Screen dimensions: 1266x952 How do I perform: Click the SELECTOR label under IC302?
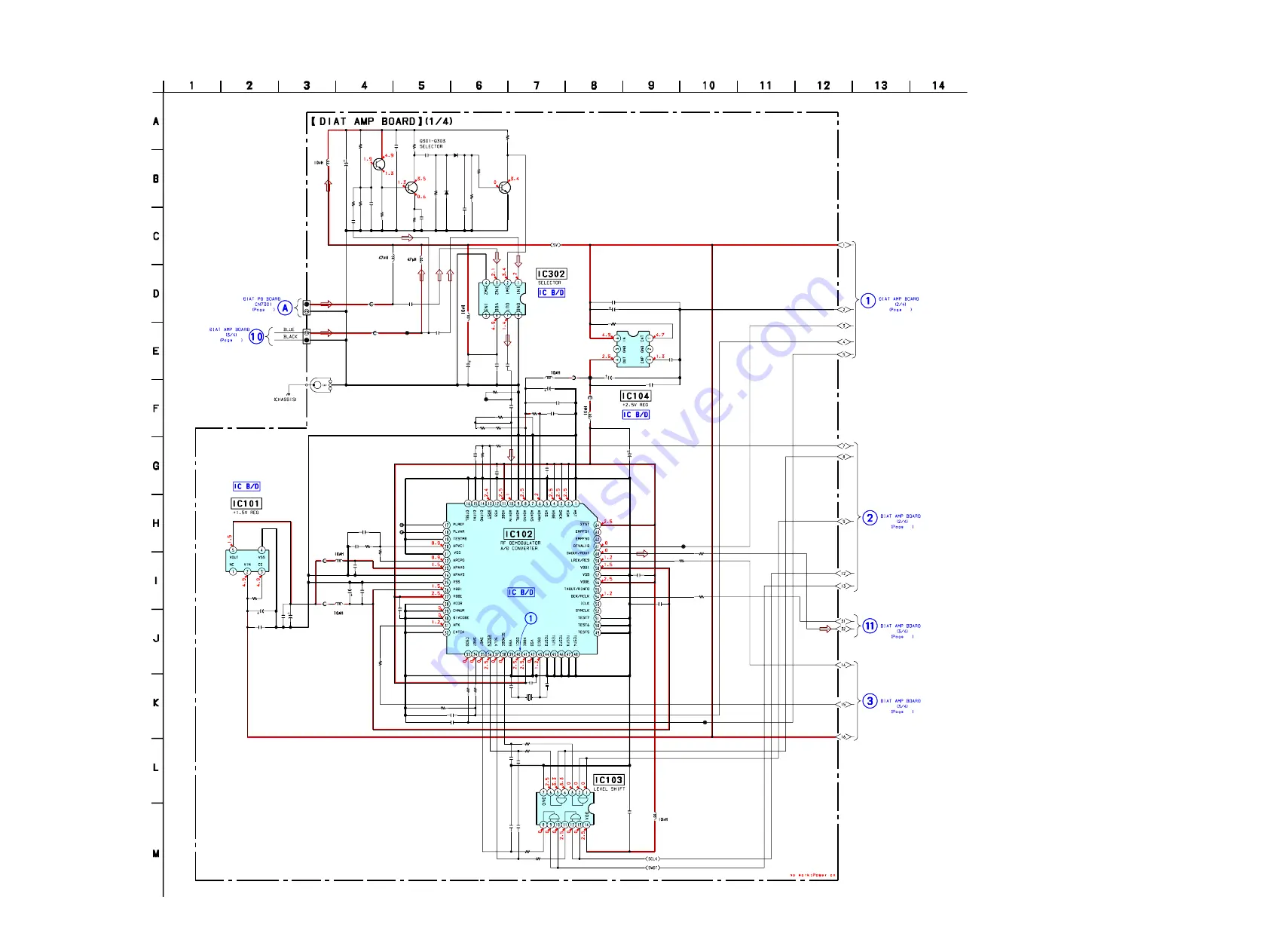pyautogui.click(x=549, y=283)
